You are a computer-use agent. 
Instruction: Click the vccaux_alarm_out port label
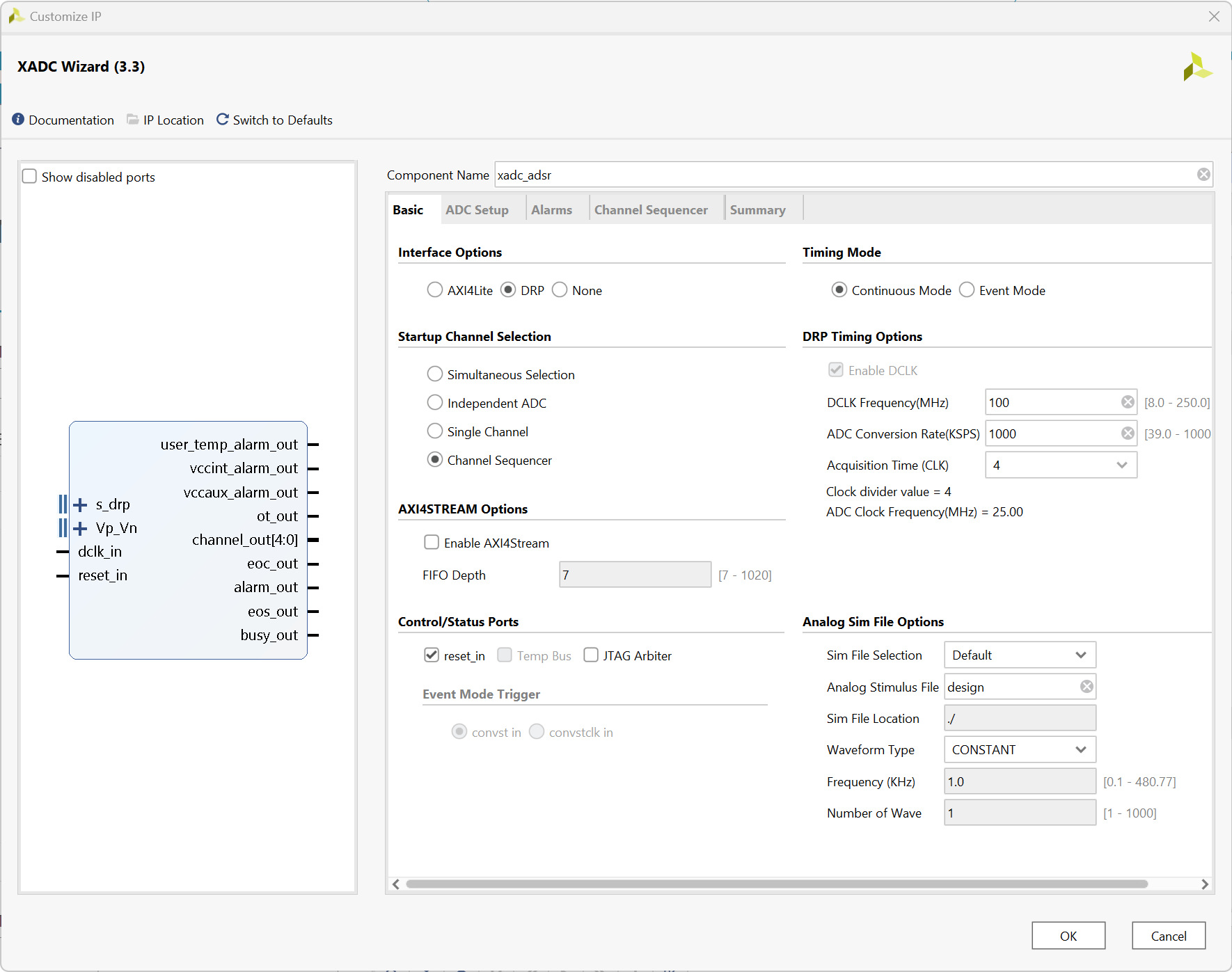click(x=241, y=493)
